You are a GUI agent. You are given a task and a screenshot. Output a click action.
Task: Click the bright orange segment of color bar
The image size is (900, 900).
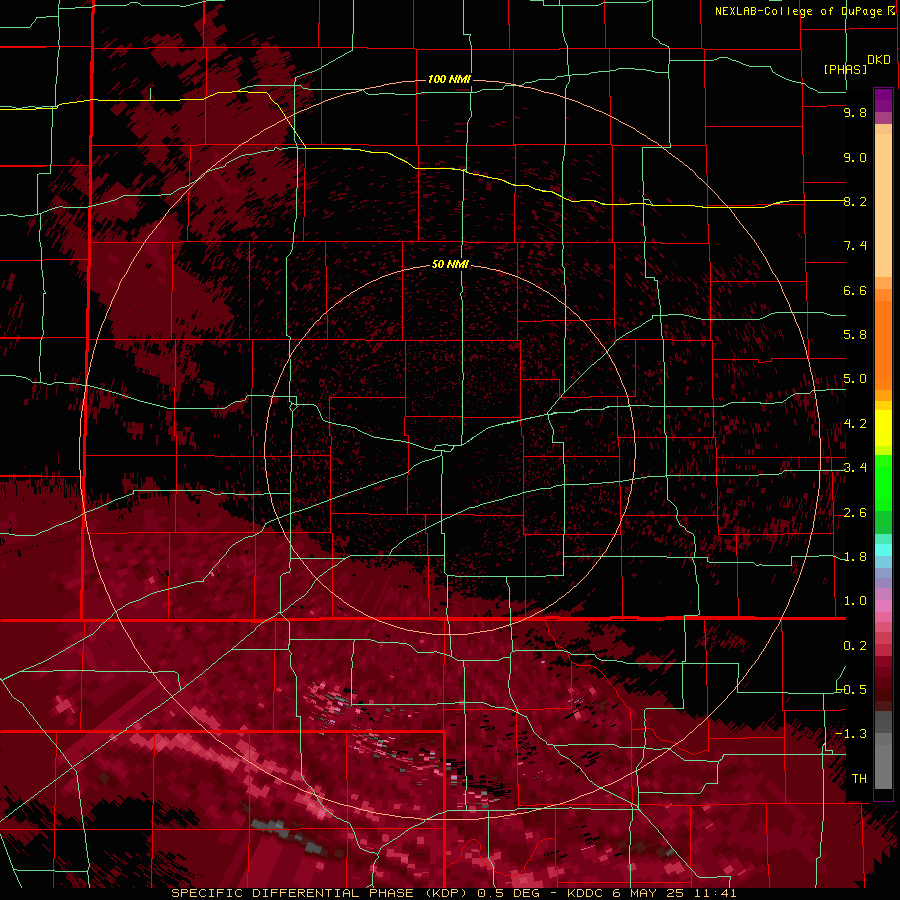883,344
